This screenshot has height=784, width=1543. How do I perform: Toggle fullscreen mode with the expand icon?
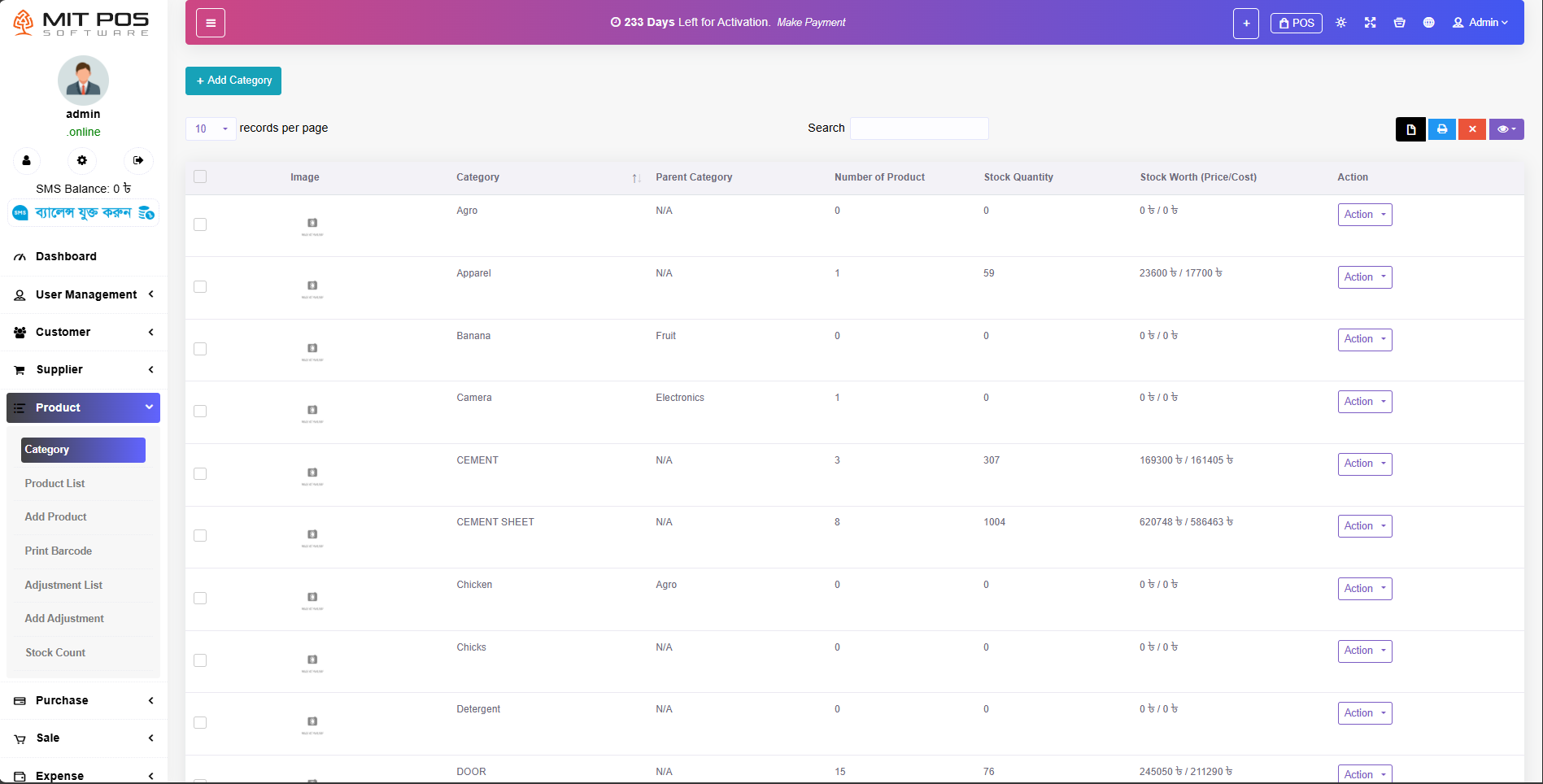tap(1370, 23)
